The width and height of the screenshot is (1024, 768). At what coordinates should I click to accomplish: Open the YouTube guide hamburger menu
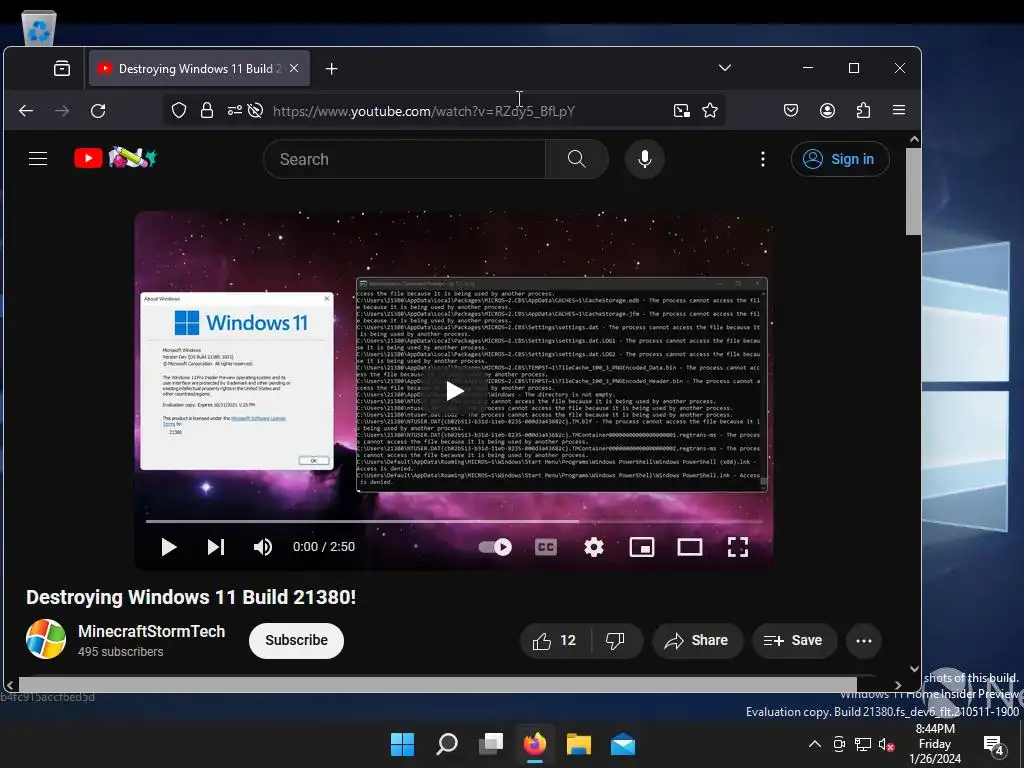click(x=38, y=159)
